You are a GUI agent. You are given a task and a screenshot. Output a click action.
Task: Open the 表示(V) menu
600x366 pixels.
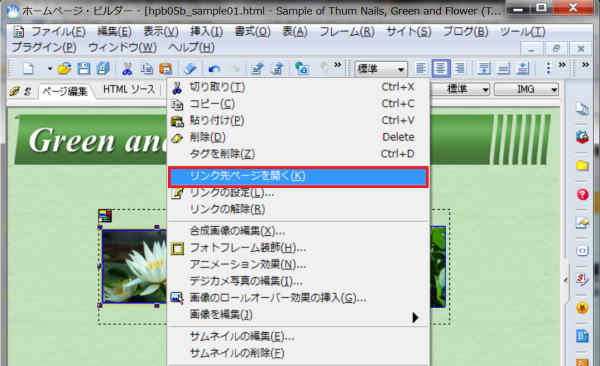(x=161, y=31)
